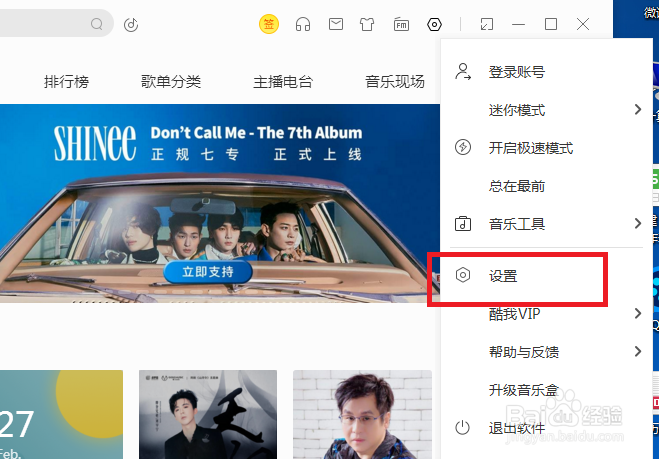Image resolution: width=659 pixels, height=459 pixels.
Task: Expand the 帮助与反馈 submenu arrow
Action: 638,351
